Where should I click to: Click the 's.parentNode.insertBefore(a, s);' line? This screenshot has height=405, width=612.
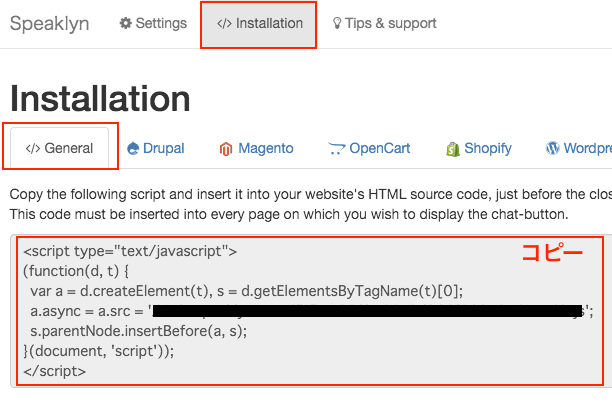[x=139, y=331]
